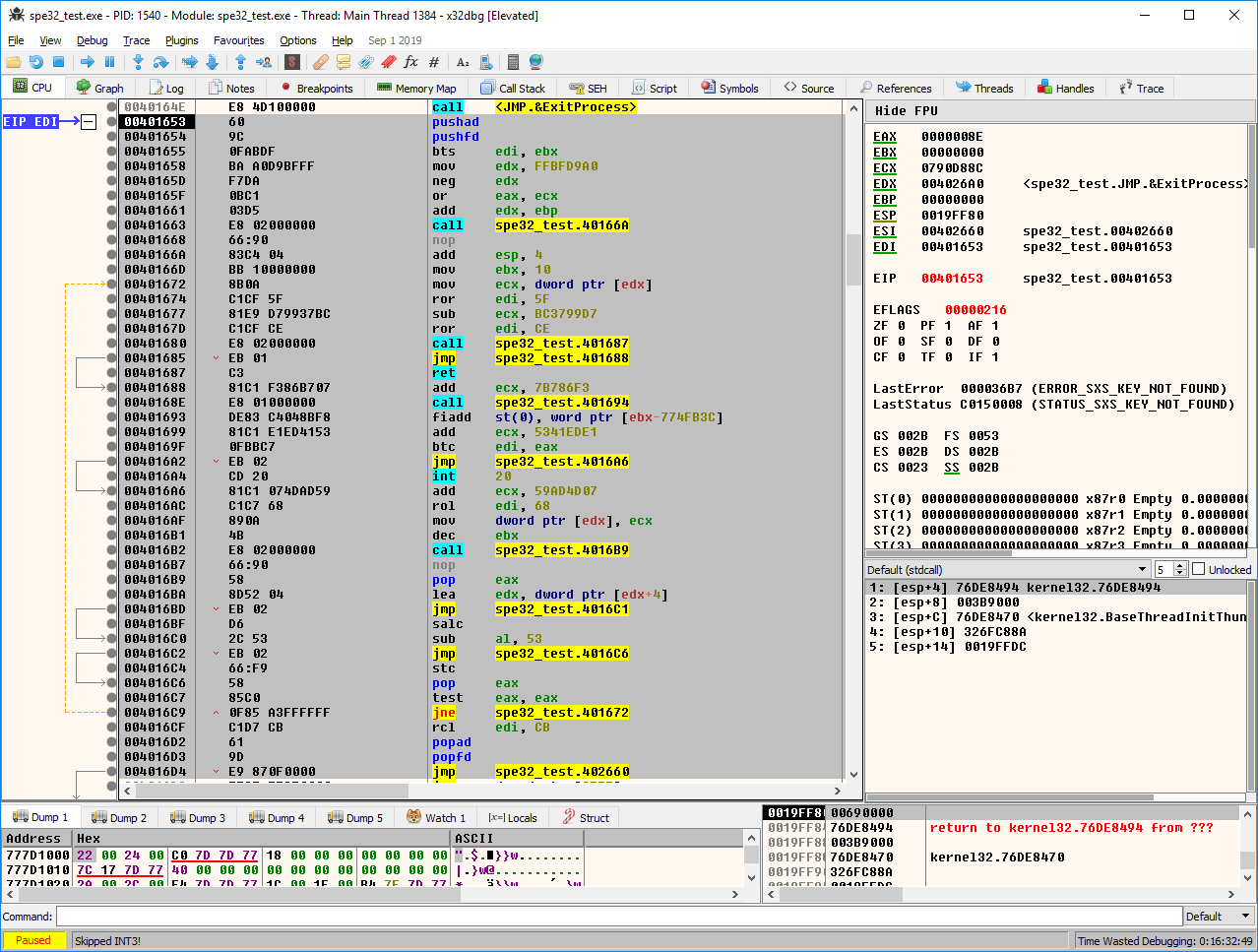Collapse the function block at EIP marker
This screenshot has height=952, width=1258.
coord(89,122)
